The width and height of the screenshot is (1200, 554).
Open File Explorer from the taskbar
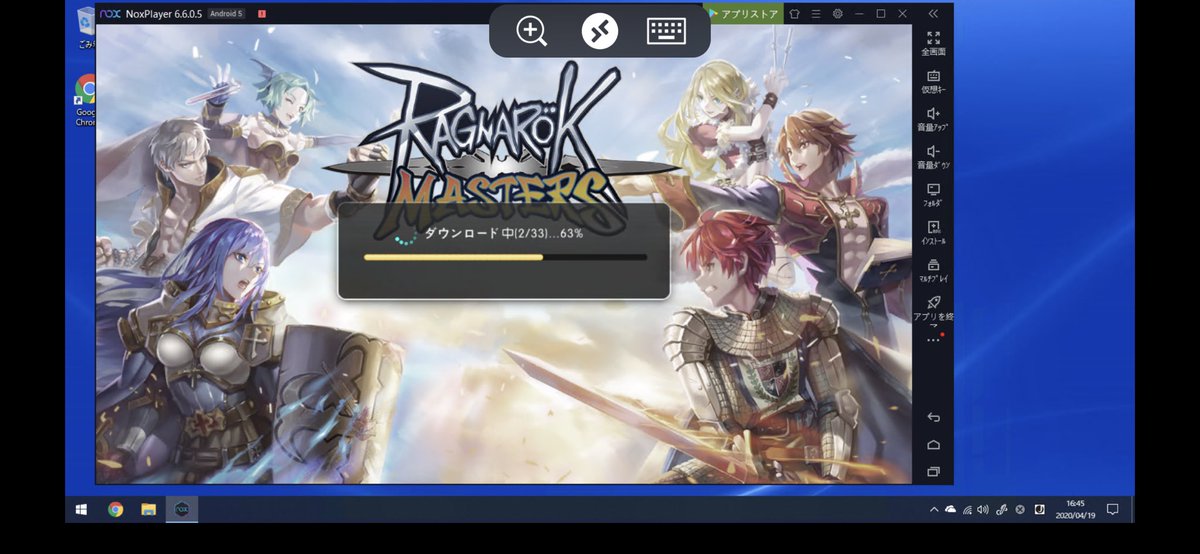pyautogui.click(x=148, y=509)
